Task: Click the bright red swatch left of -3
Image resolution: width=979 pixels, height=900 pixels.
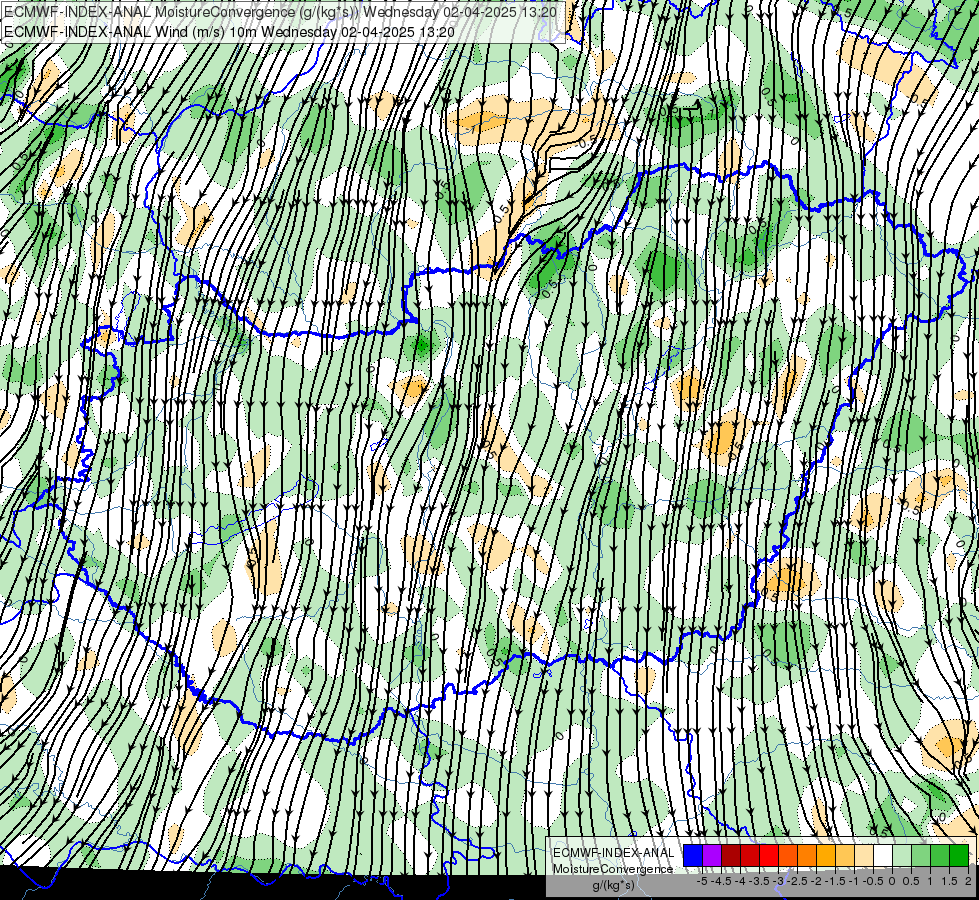Action: tap(769, 855)
